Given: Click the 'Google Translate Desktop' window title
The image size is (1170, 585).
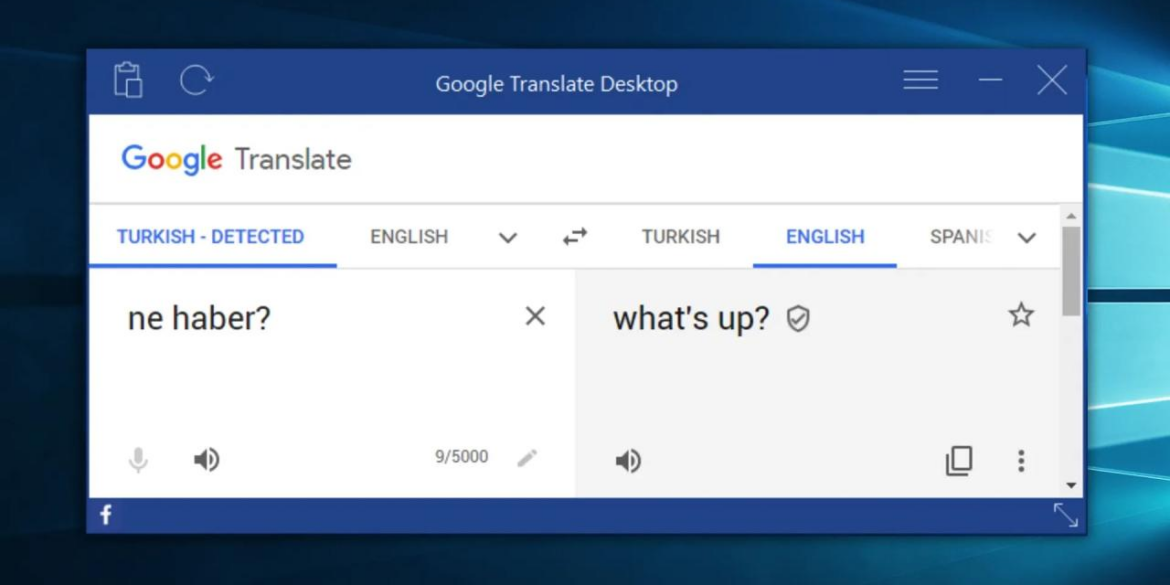Looking at the screenshot, I should tap(557, 84).
